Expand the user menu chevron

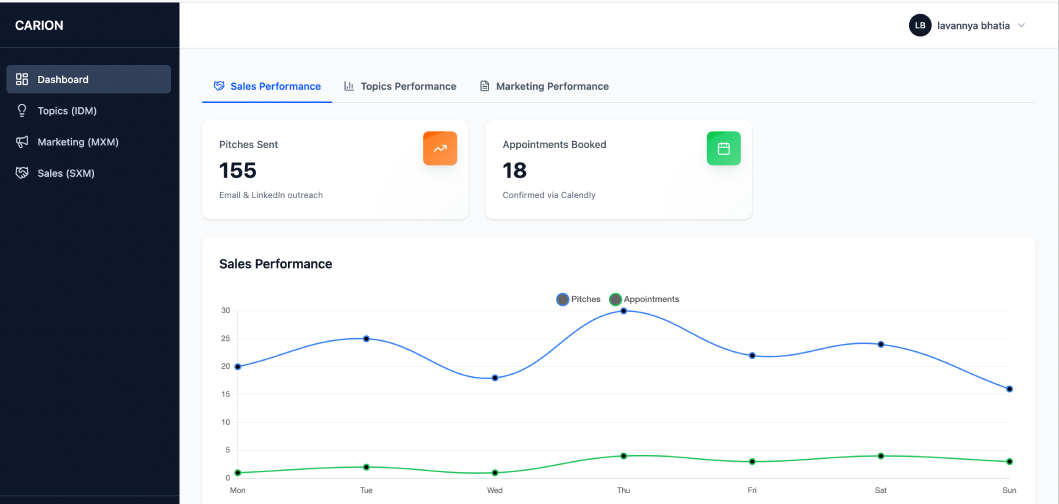point(1021,25)
